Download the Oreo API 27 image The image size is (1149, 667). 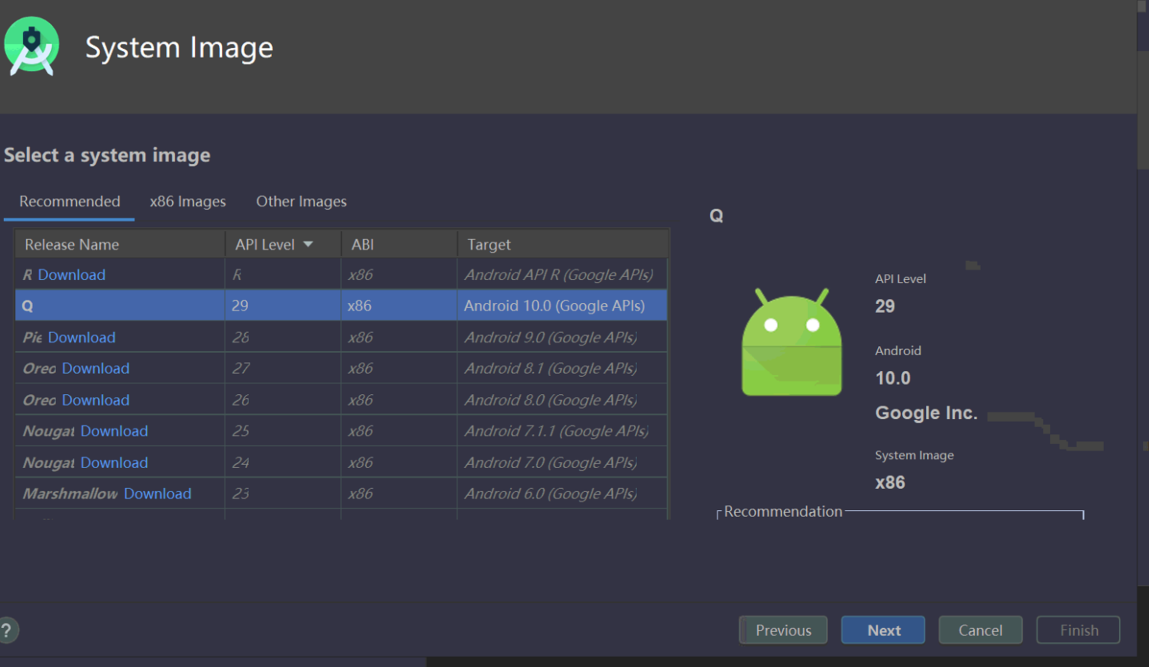pyautogui.click(x=95, y=368)
